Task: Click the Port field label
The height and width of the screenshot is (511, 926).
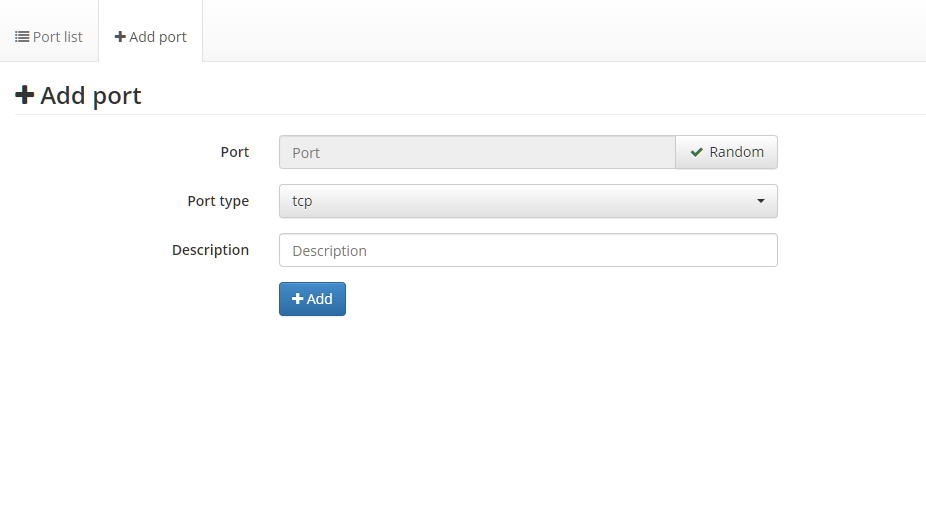Action: click(x=235, y=152)
